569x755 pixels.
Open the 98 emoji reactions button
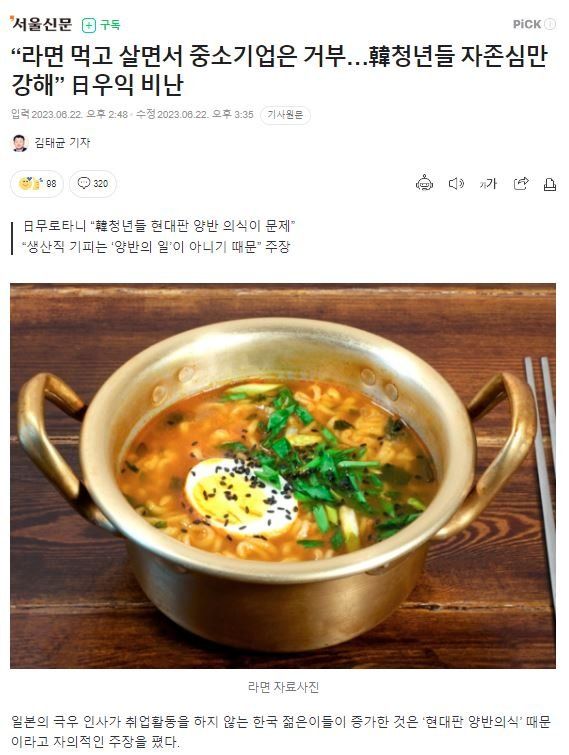point(37,183)
